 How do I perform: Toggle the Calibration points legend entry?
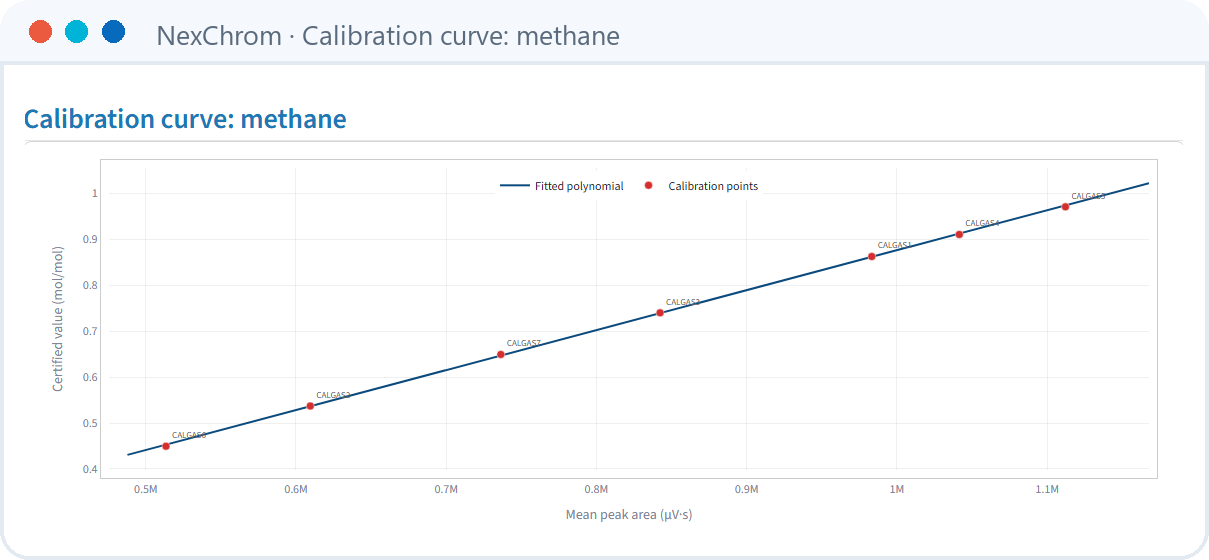(701, 186)
